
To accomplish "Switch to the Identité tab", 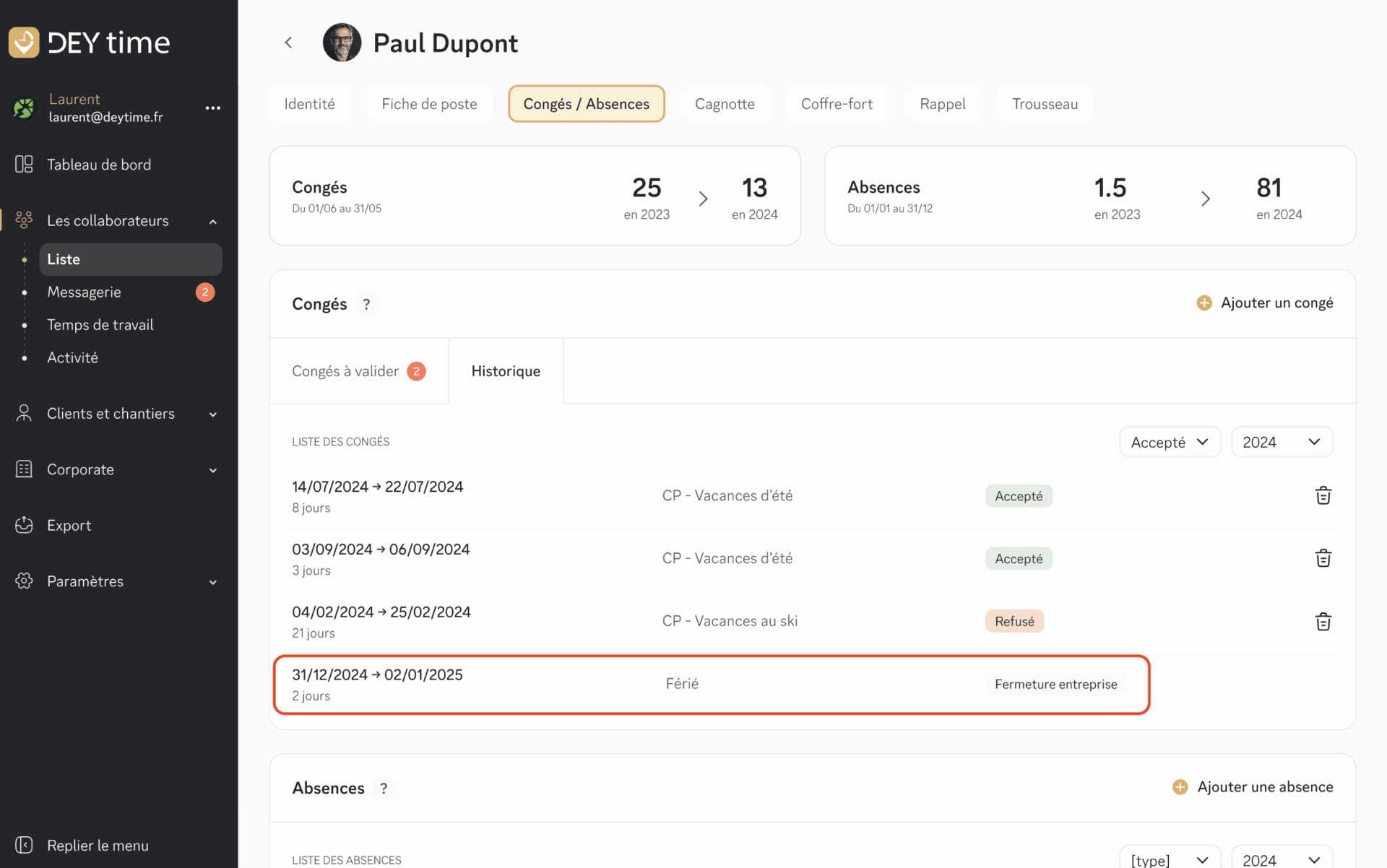I will point(309,104).
